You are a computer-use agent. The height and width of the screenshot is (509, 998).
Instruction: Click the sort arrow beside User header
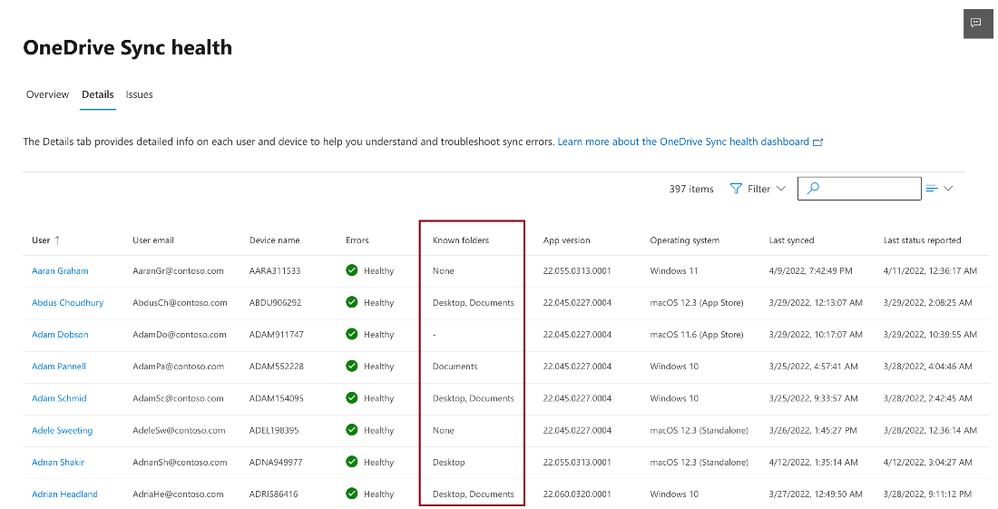click(x=57, y=240)
